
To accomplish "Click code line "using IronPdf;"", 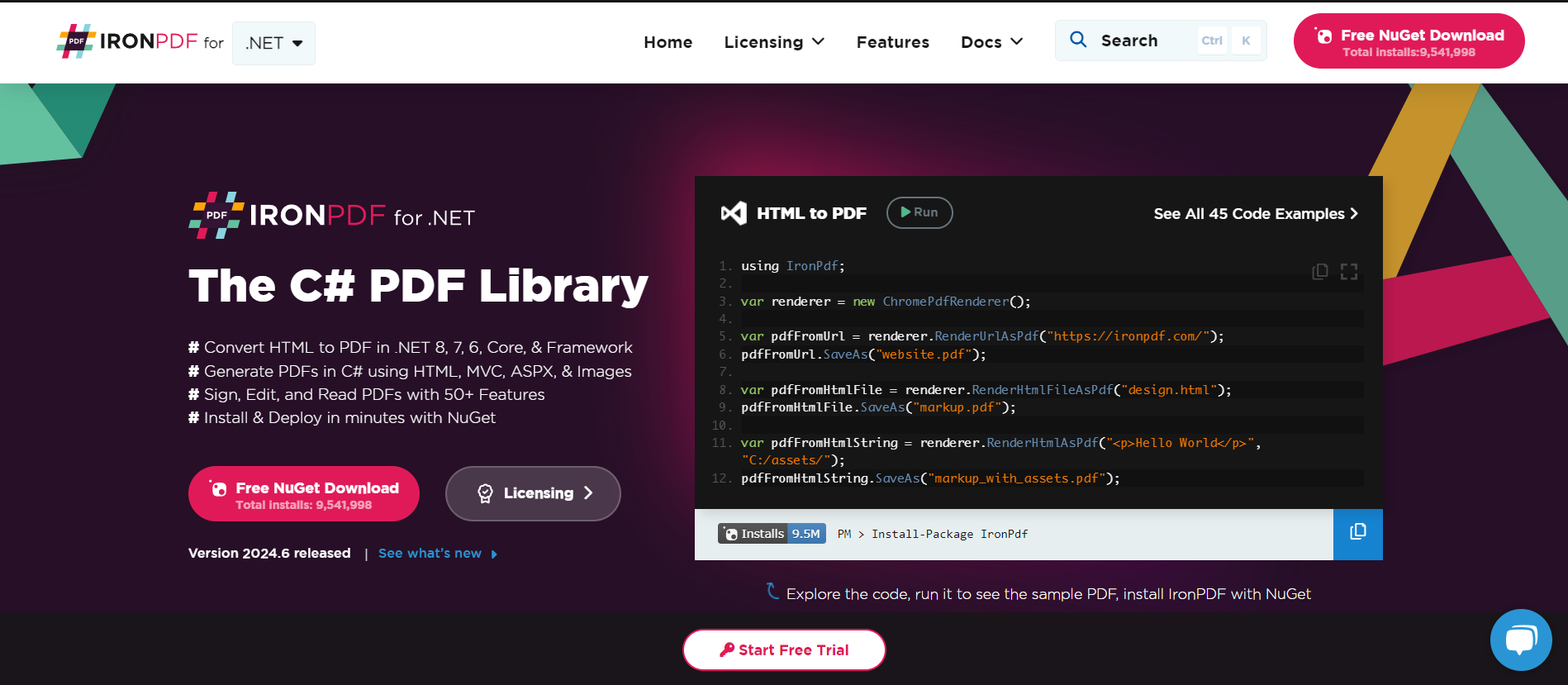I will (792, 266).
